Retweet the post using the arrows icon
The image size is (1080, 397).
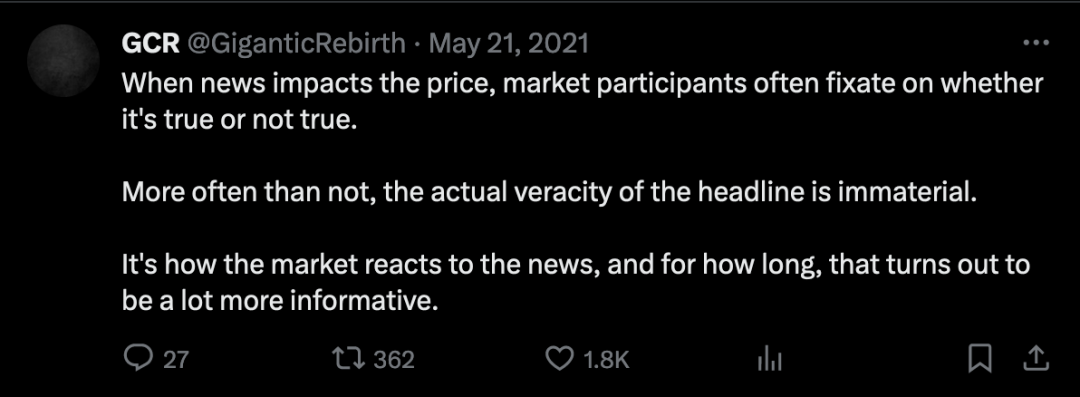tap(348, 358)
